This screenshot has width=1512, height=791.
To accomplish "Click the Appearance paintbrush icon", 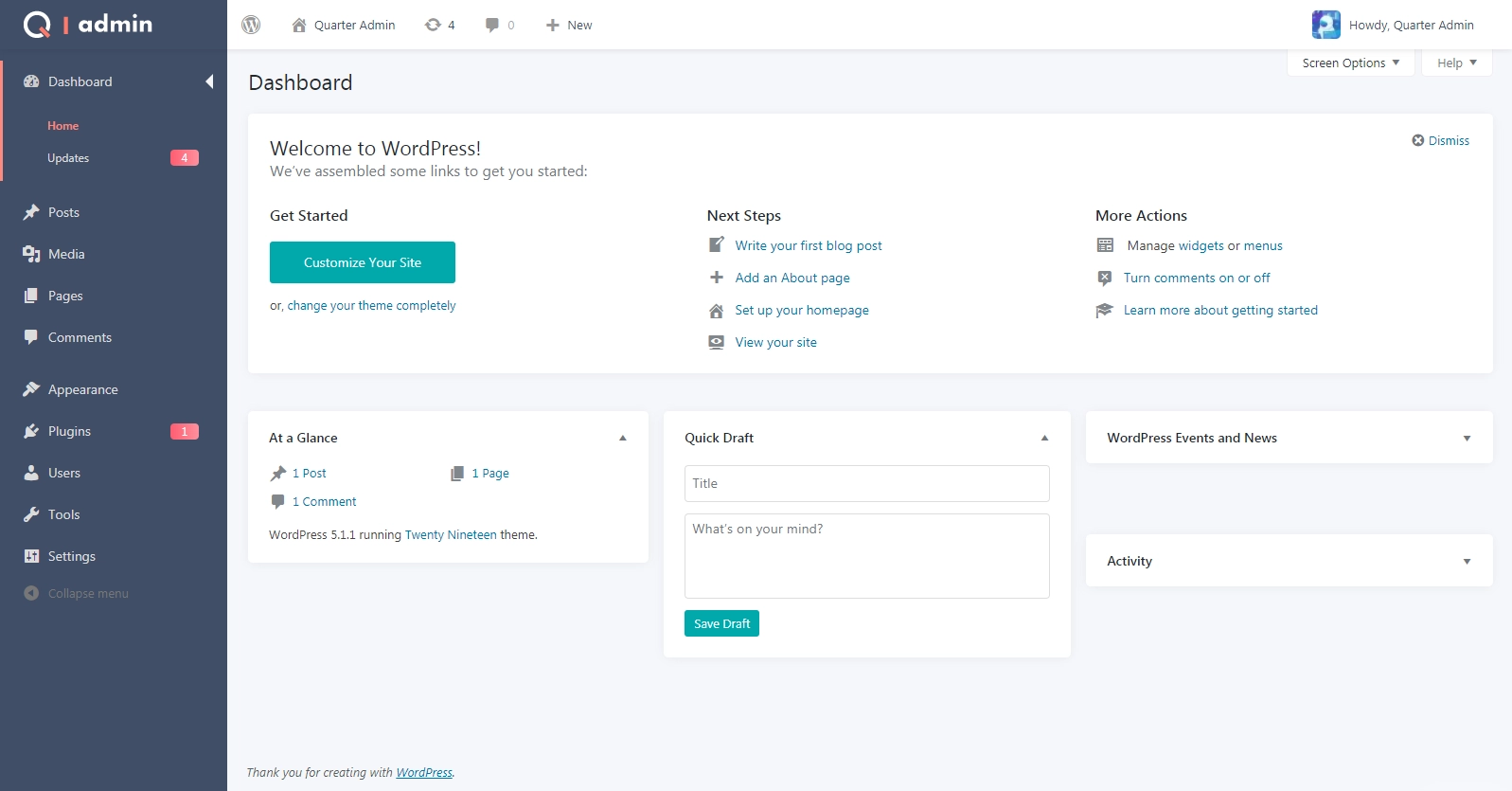I will [x=31, y=389].
